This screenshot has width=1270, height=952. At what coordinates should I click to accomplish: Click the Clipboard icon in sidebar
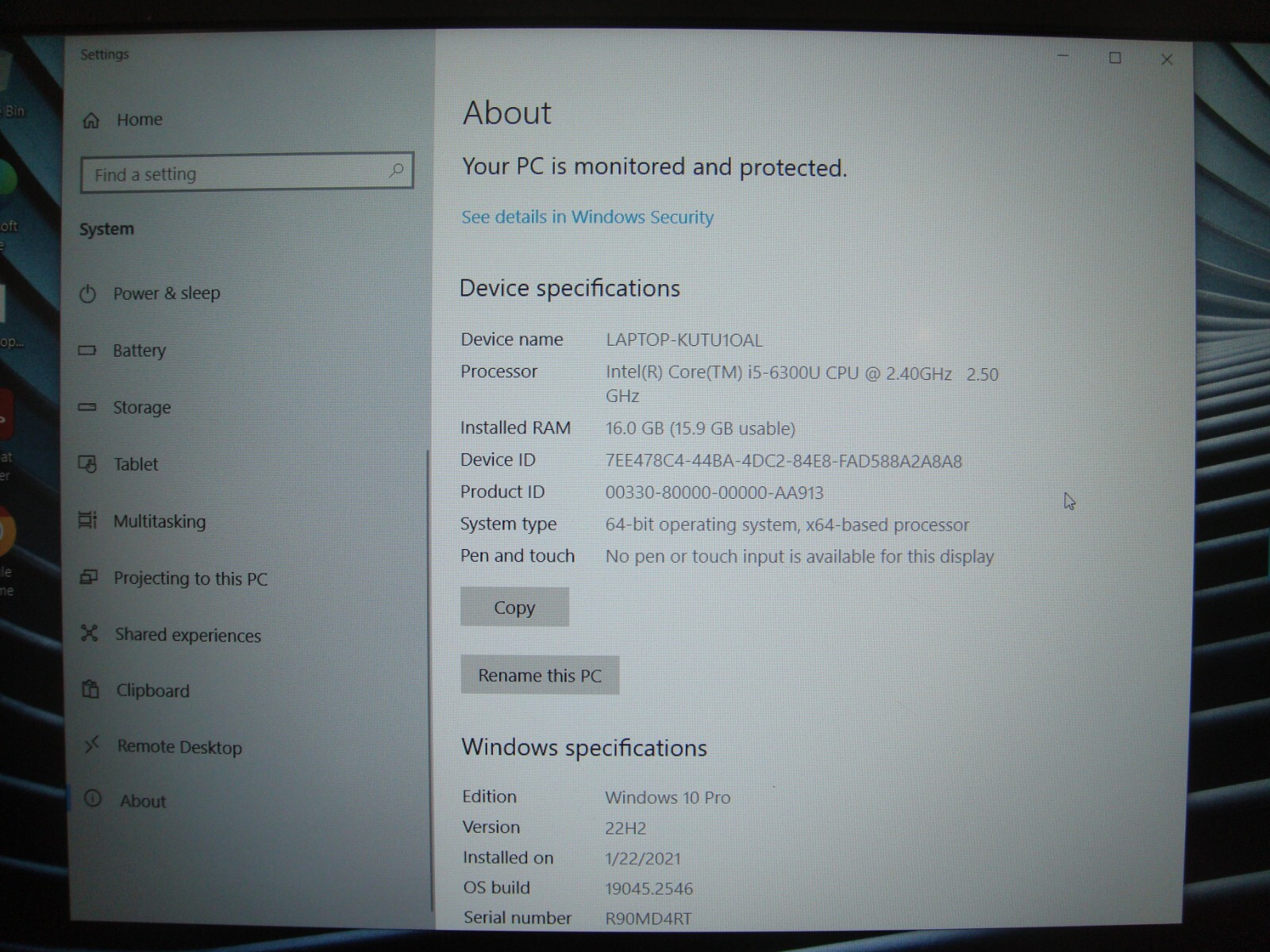click(90, 689)
